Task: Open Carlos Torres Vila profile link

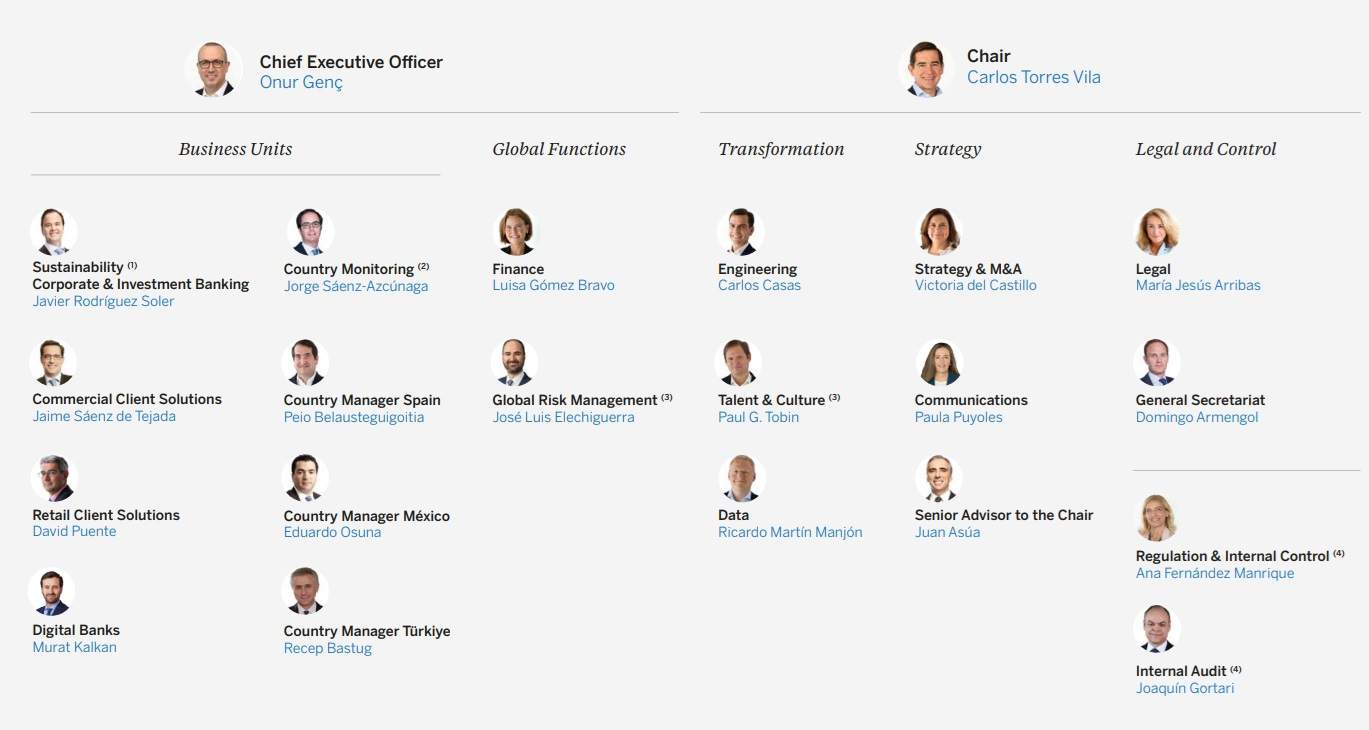Action: (1033, 77)
